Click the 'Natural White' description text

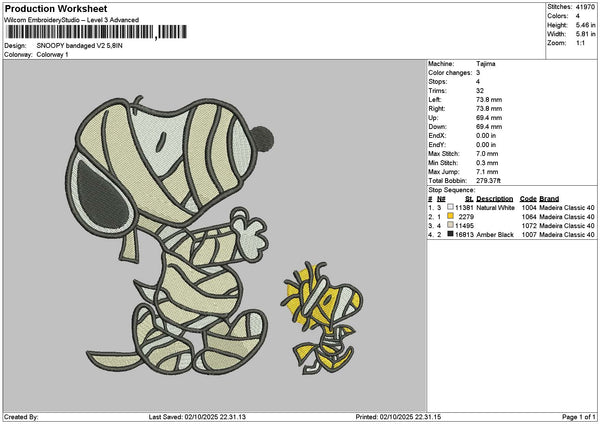(496, 207)
